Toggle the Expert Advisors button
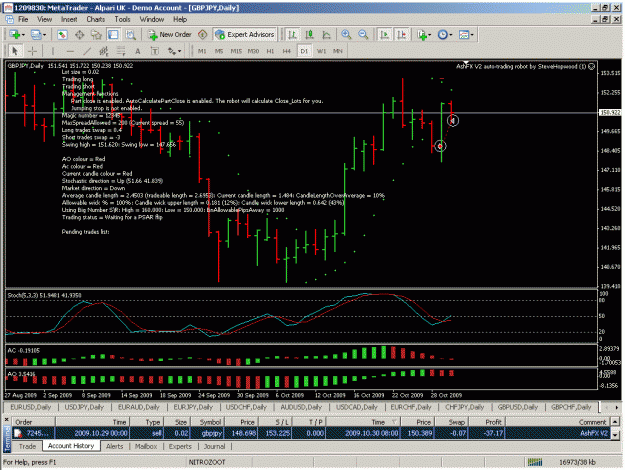This screenshot has width=625, height=470. pos(245,35)
